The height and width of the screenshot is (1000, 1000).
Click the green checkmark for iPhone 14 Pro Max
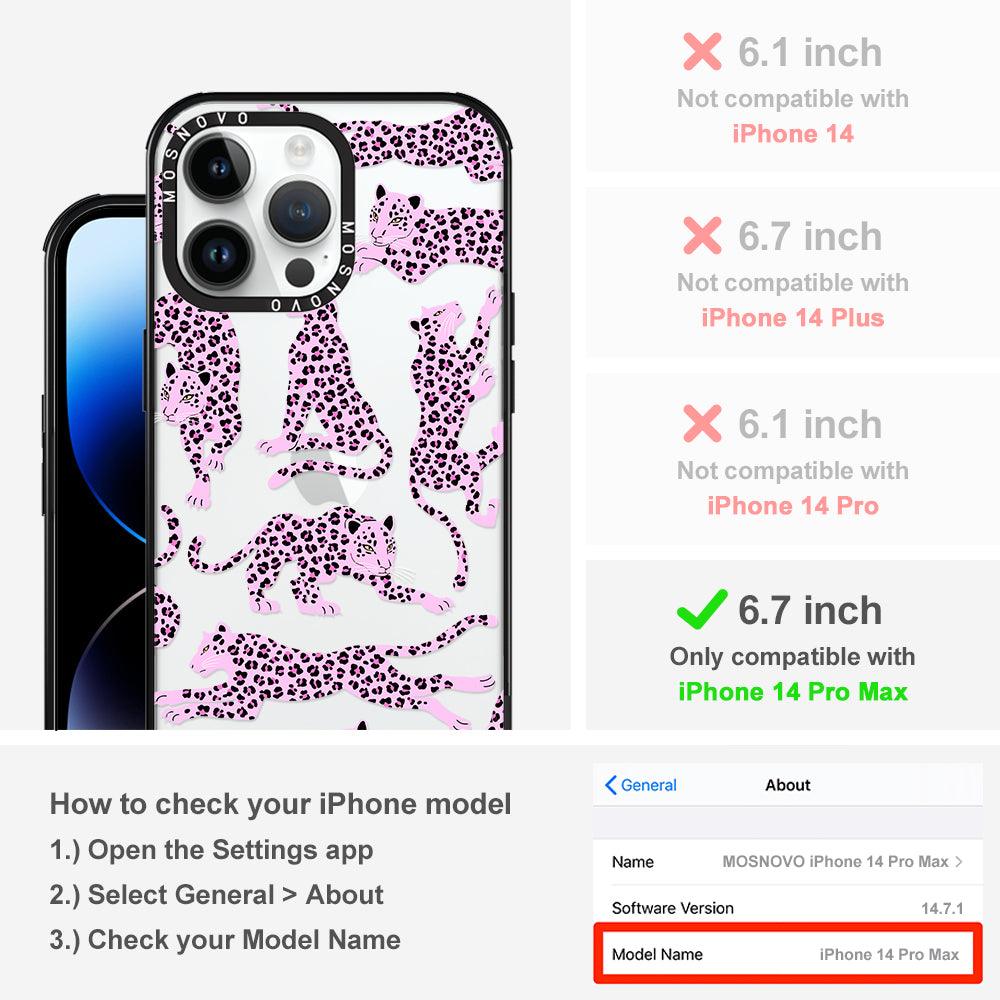coord(702,609)
